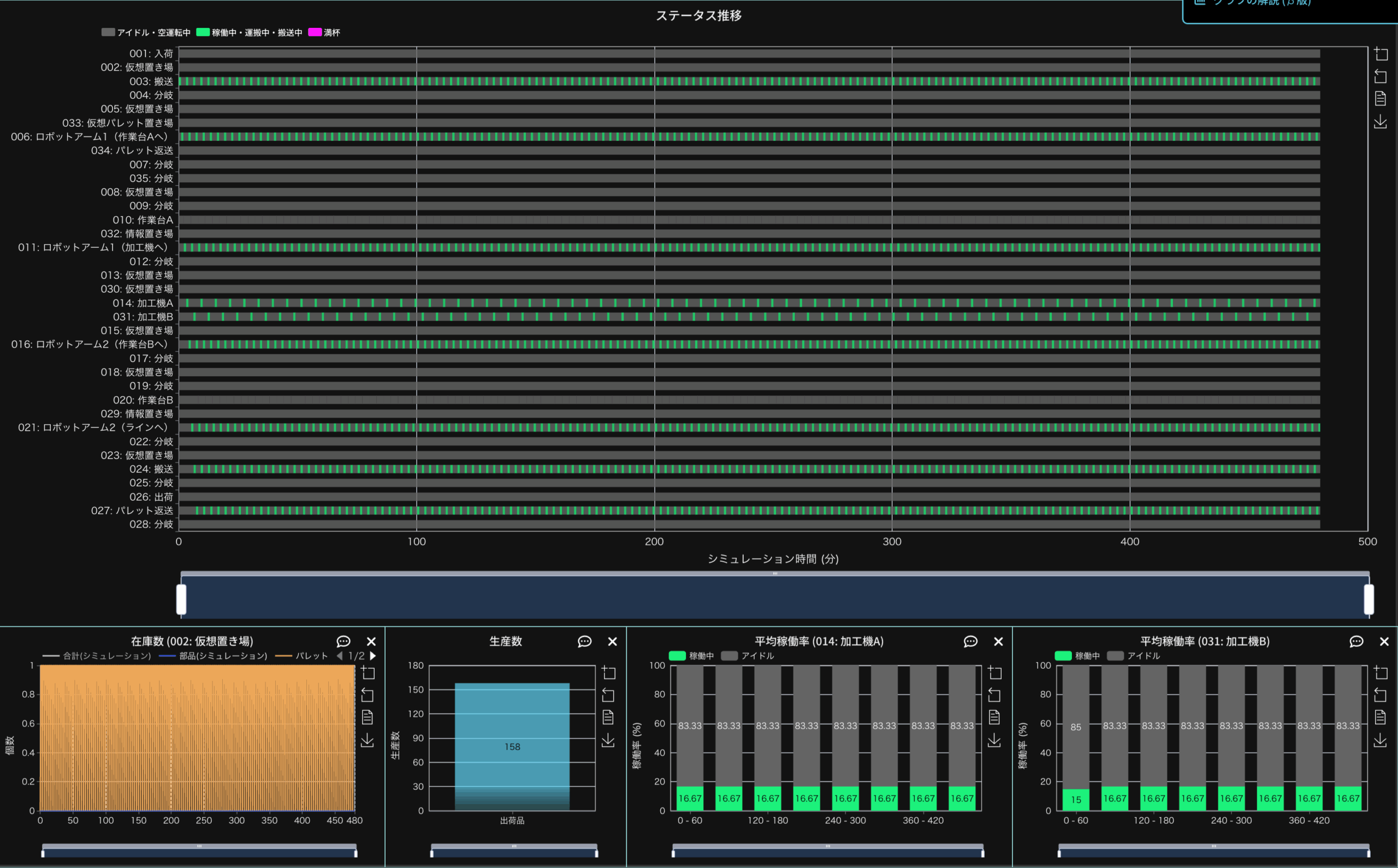
Task: Toggle 稼働中・運搬中・搬送中 legend series
Action: (249, 33)
